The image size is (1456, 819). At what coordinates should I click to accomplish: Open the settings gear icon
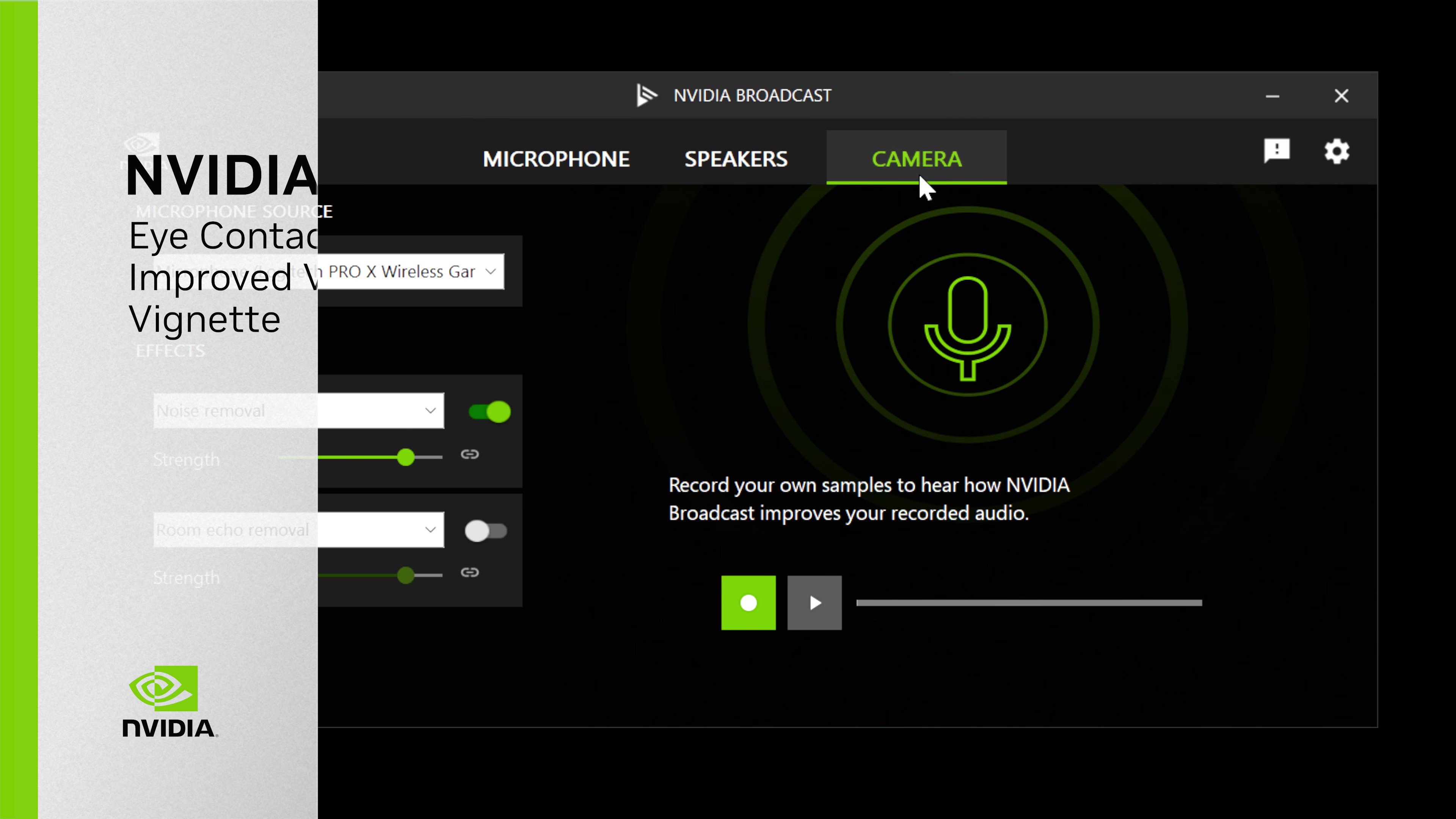[1337, 152]
